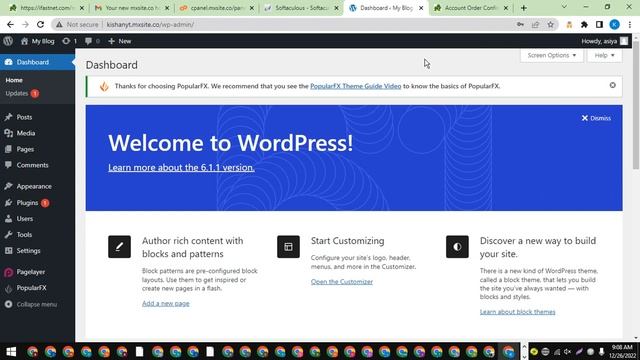Click the browser address bar URL
This screenshot has width=640, height=360.
[x=150, y=24]
